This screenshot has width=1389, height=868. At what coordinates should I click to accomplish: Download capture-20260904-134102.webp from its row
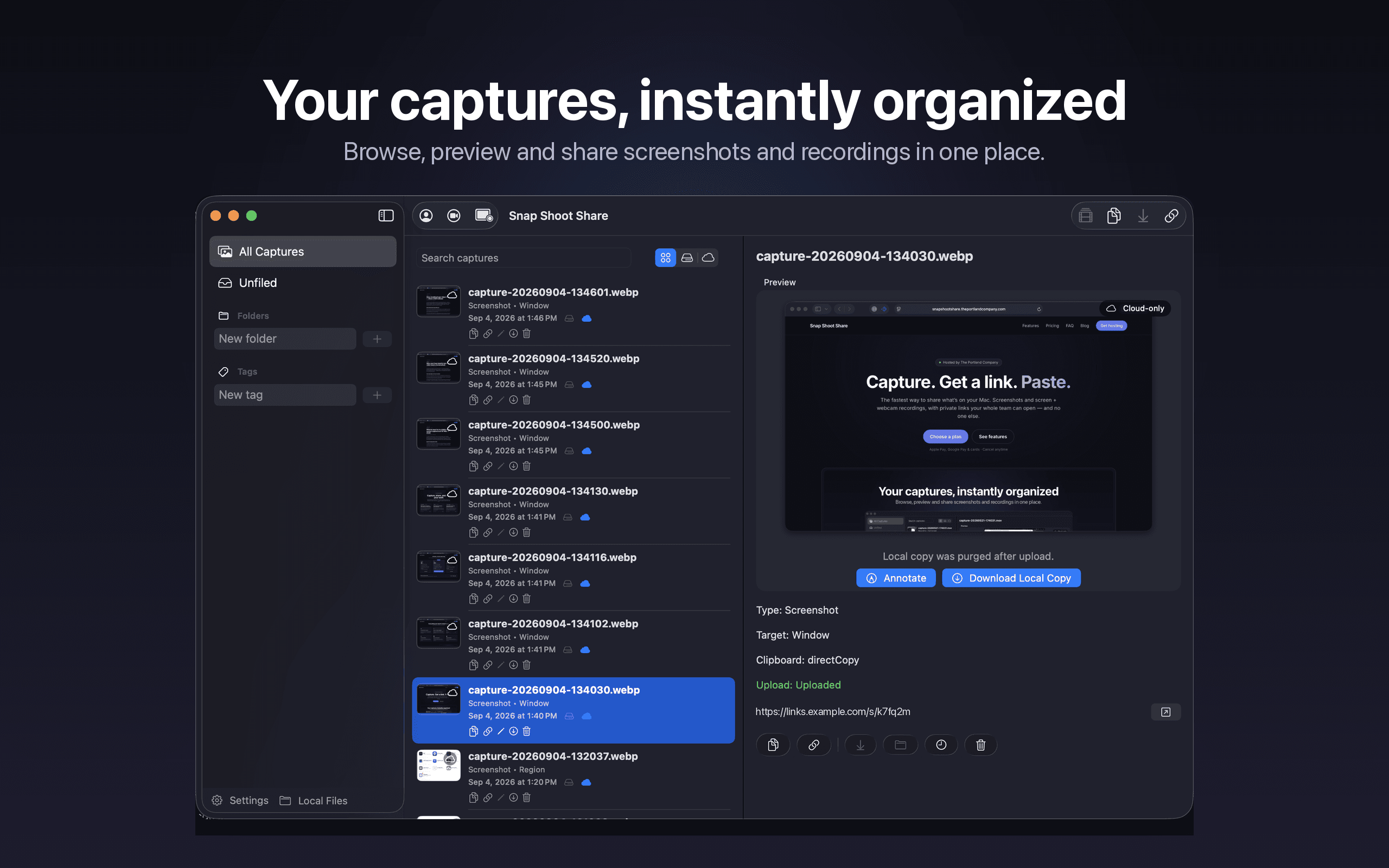point(513,665)
